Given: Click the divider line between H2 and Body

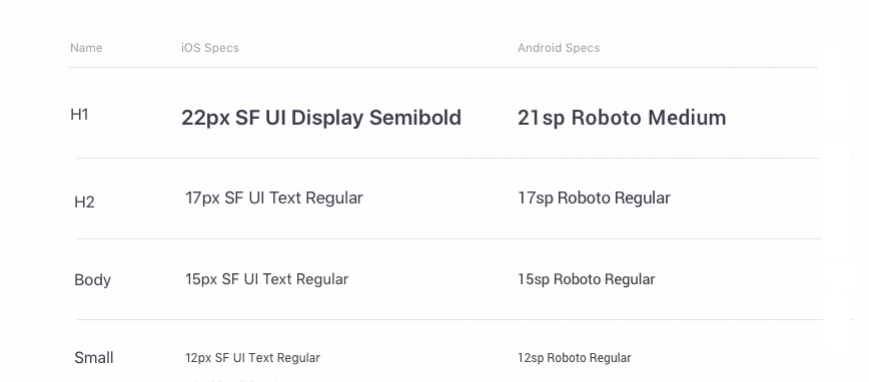Looking at the screenshot, I should click(x=449, y=239).
